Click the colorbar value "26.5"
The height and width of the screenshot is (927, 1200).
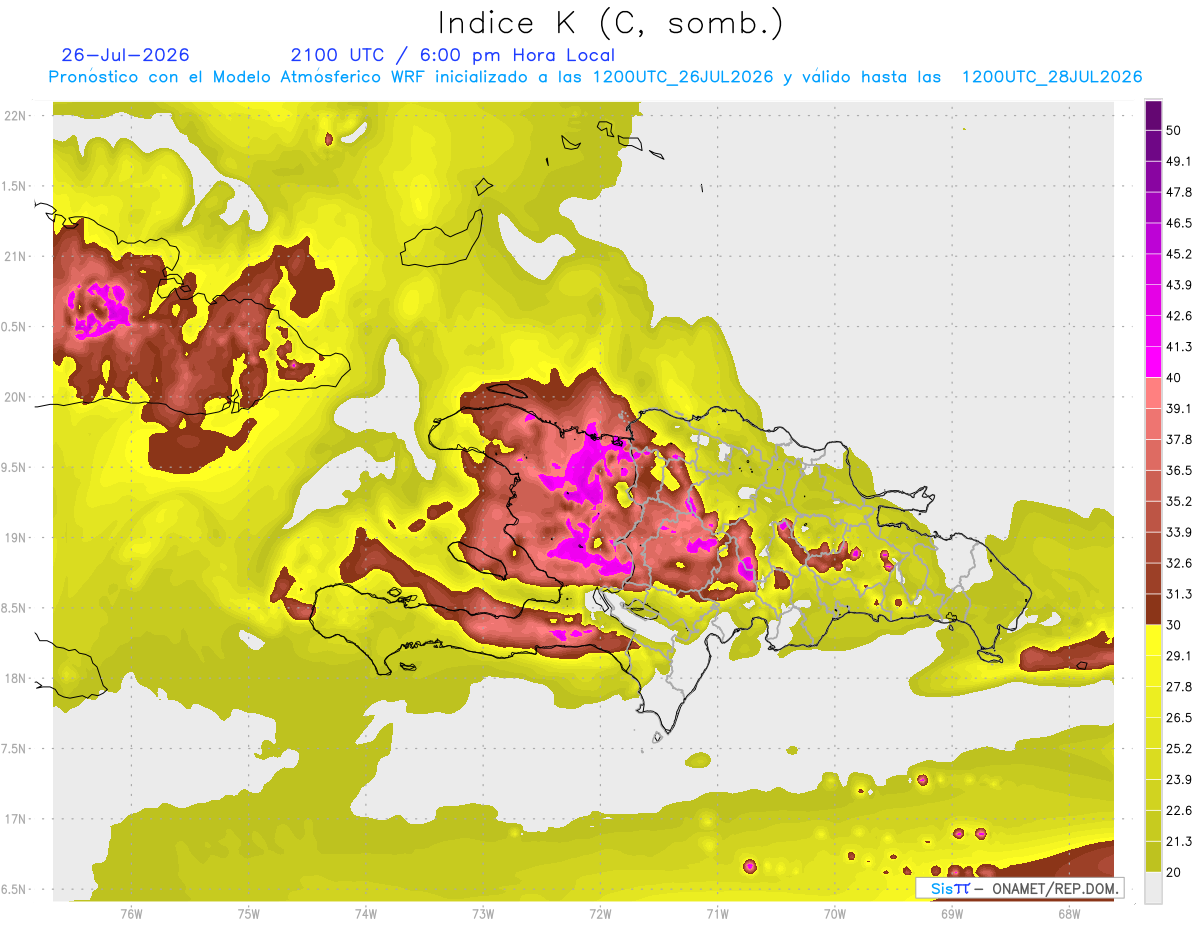coord(1179,718)
